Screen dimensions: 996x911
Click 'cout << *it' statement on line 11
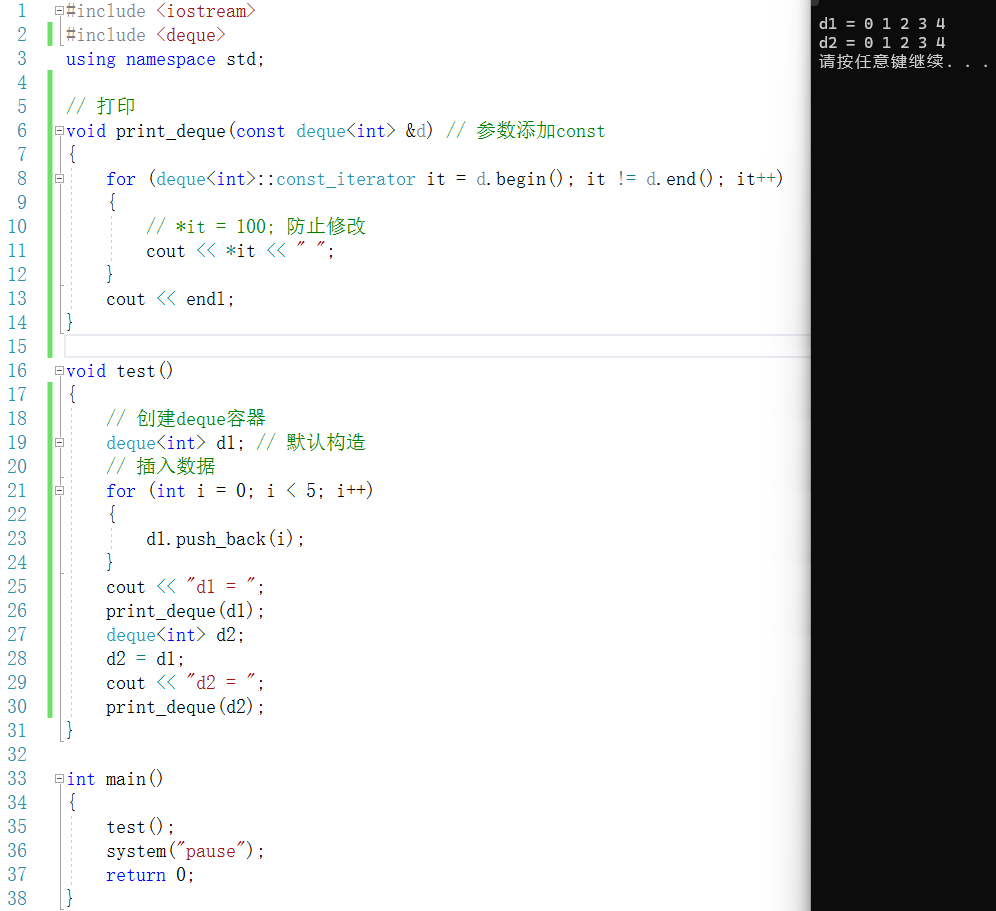click(201, 252)
